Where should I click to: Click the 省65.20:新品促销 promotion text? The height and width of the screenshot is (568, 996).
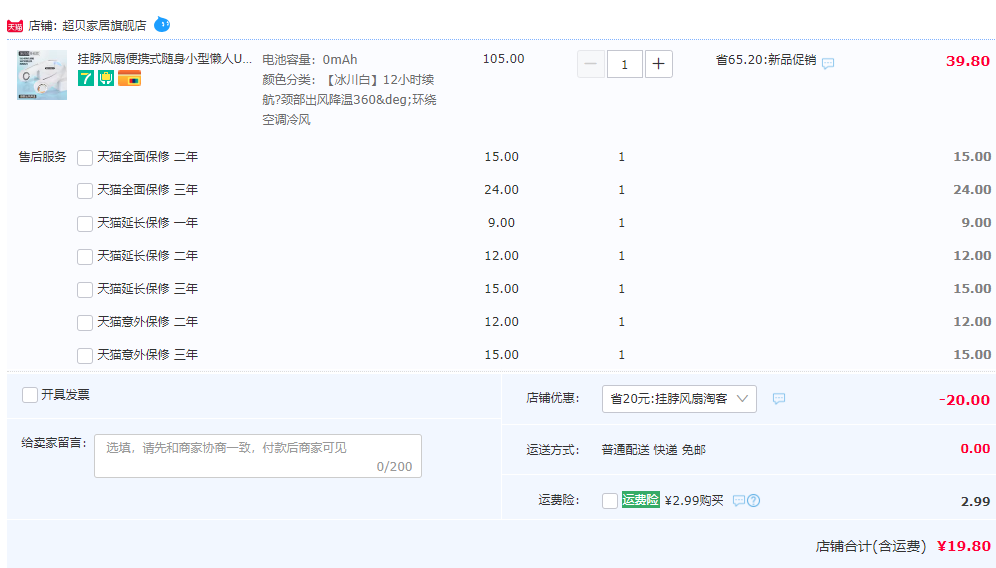coord(766,60)
